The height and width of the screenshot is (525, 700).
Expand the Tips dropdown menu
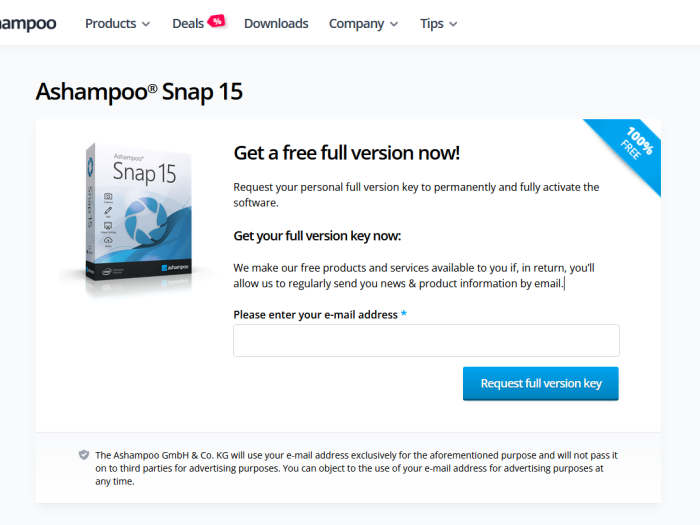coord(438,24)
